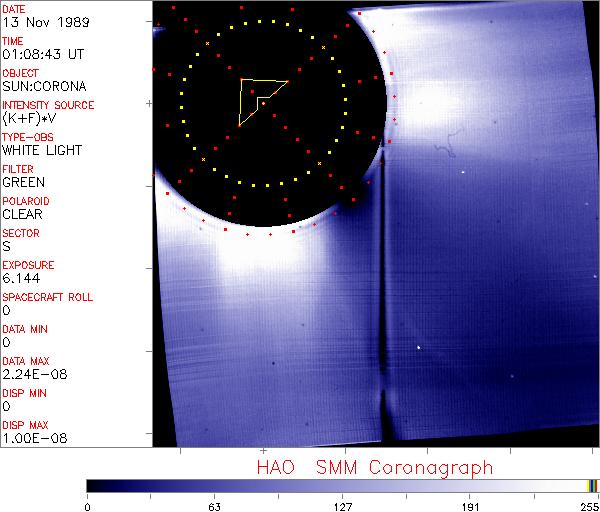Click the 'POLAROID' label
Screen dimensions: 600x512
(26, 201)
